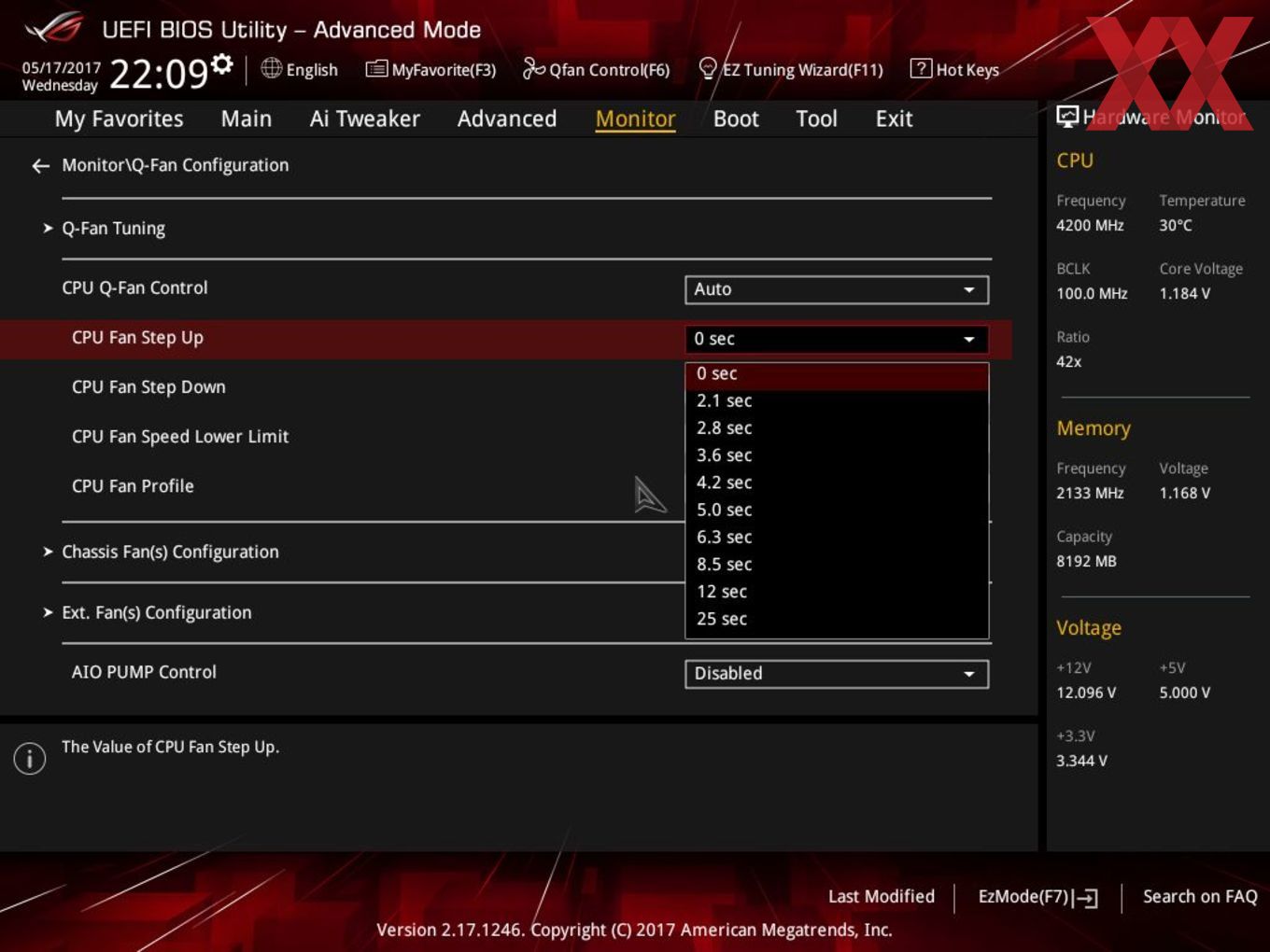
Task: Click the settings gear beside the clock
Action: [x=221, y=63]
